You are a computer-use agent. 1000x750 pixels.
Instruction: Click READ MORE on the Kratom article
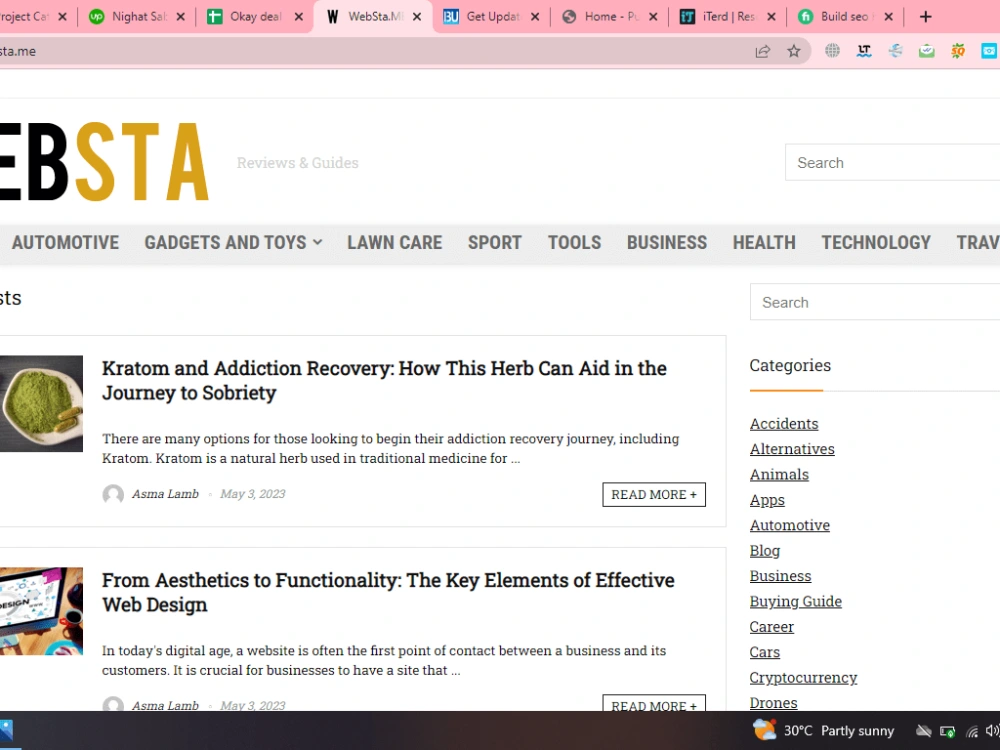click(x=654, y=494)
